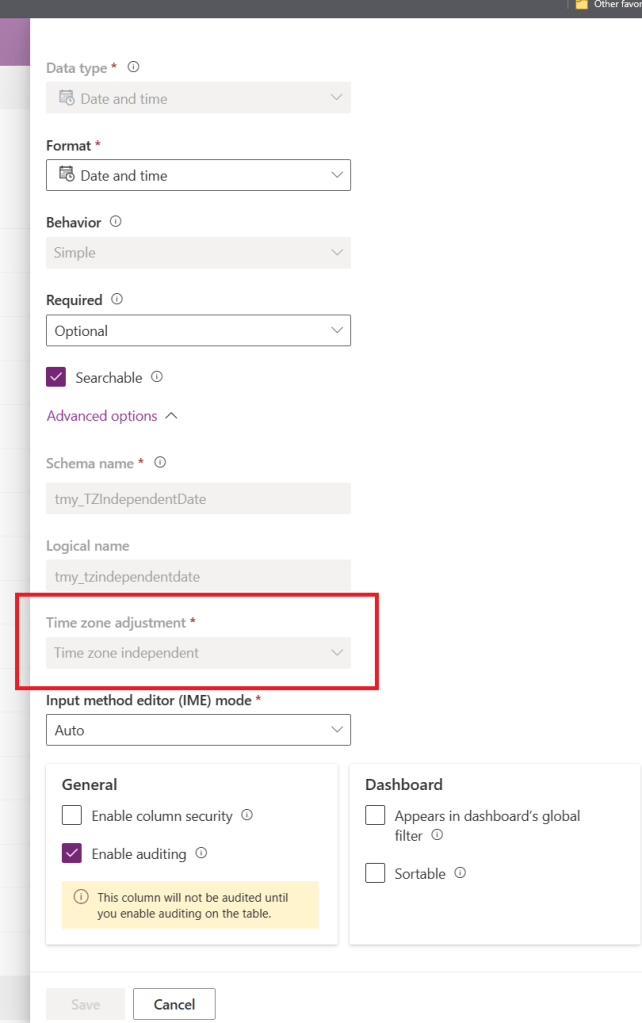
Task: Check the Sortable checkbox
Action: coord(375,873)
